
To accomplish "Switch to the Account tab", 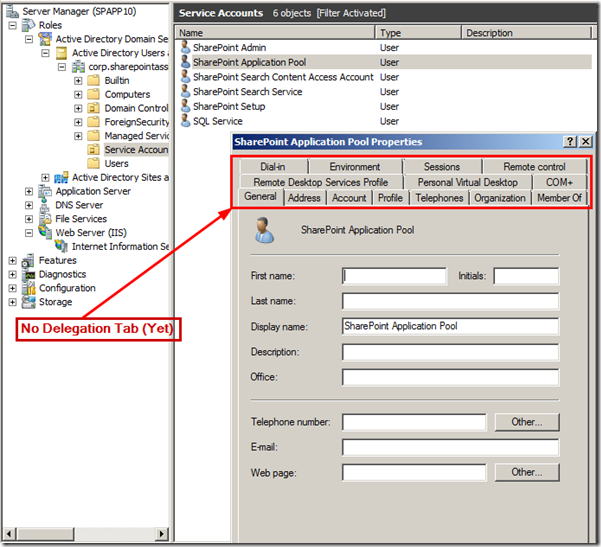I will [x=349, y=198].
